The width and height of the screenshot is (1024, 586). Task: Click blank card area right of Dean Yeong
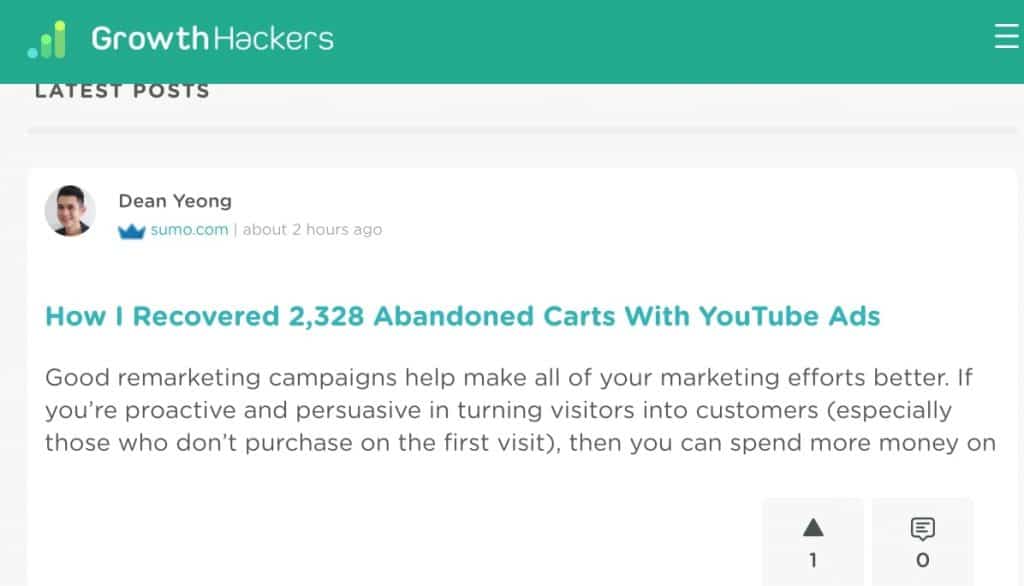click(650, 212)
